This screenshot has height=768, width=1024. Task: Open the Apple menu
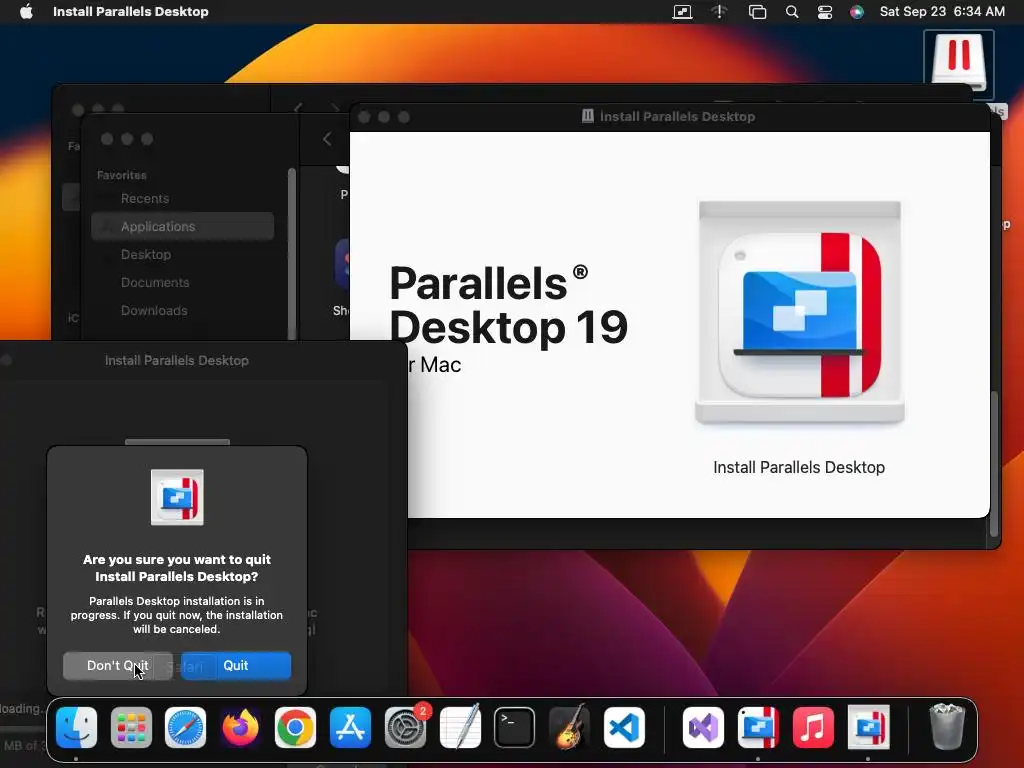[x=26, y=12]
